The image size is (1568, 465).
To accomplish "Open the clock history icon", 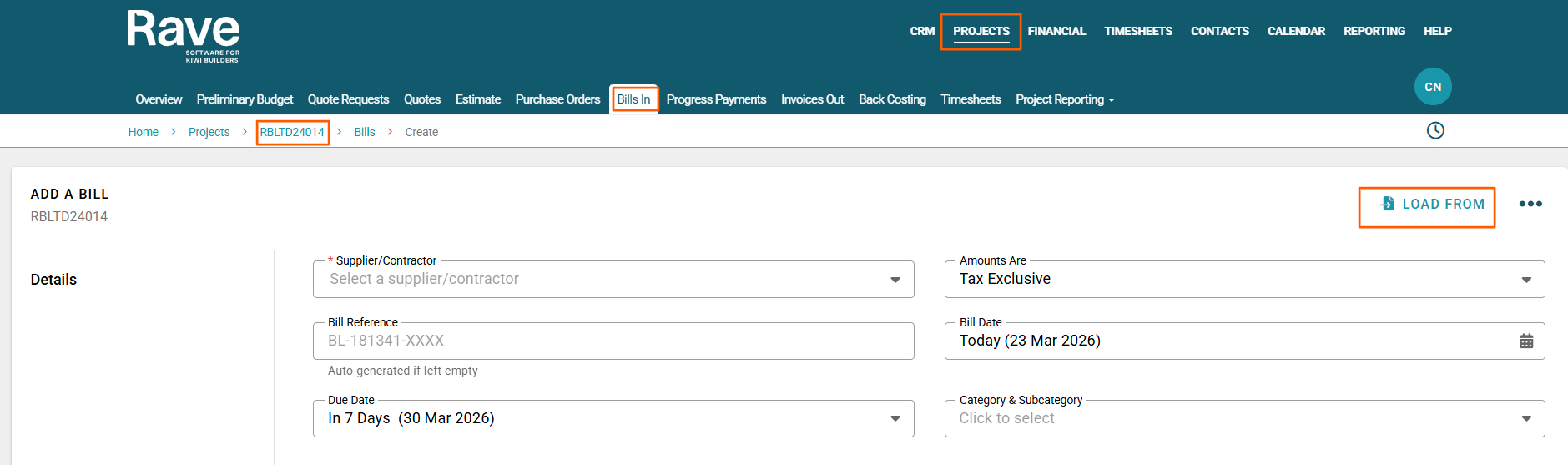I will pyautogui.click(x=1435, y=130).
